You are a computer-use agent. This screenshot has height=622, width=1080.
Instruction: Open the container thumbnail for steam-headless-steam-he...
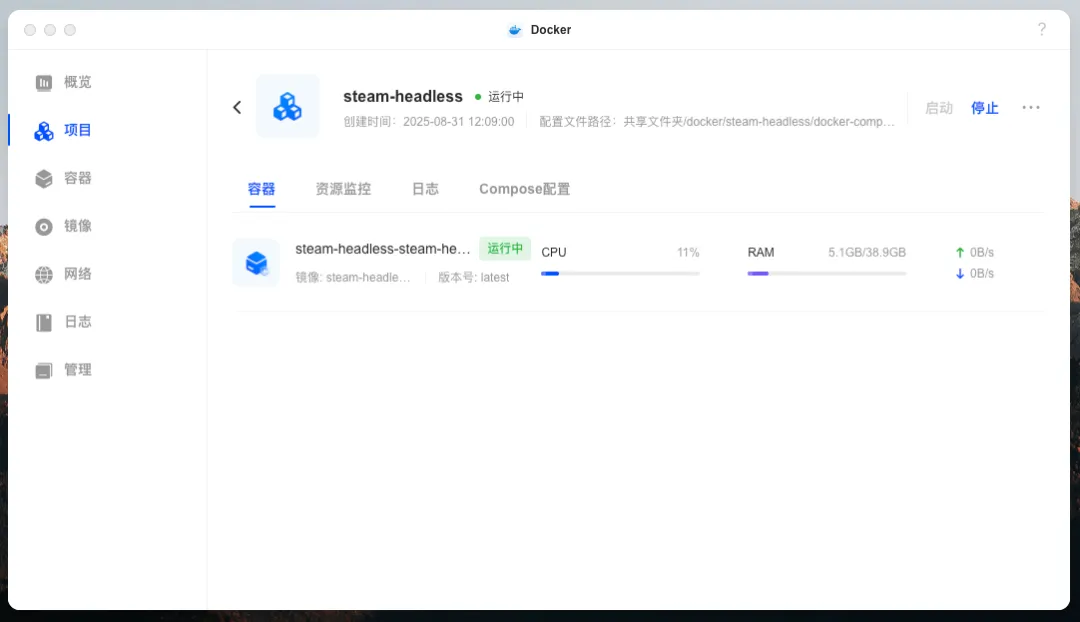pos(256,261)
